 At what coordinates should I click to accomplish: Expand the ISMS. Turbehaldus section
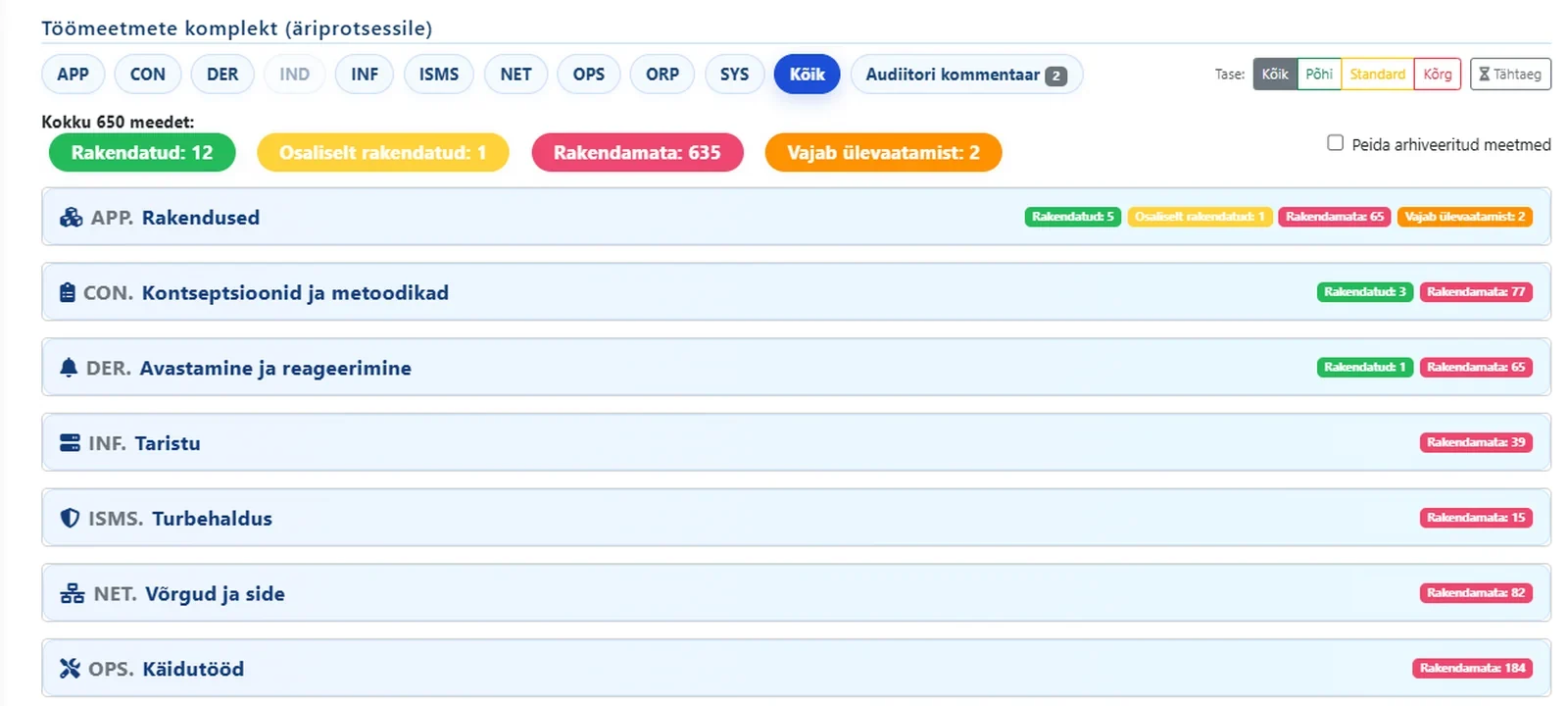point(796,518)
